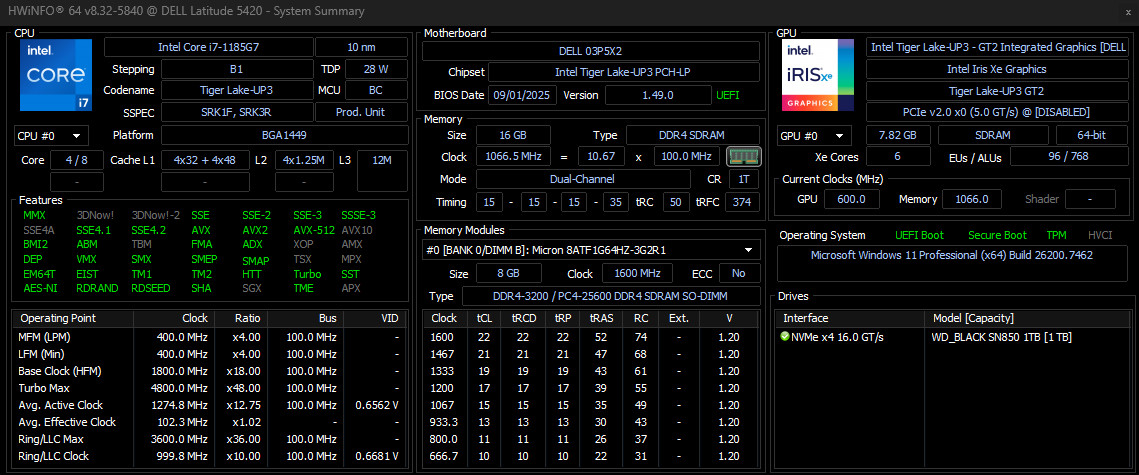
Task: Click the Base Clock (HFM) row
Action: point(208,371)
